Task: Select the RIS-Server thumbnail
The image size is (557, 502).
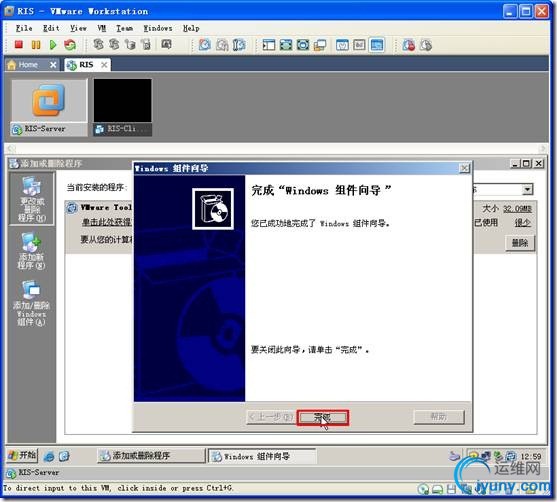Action: point(49,107)
